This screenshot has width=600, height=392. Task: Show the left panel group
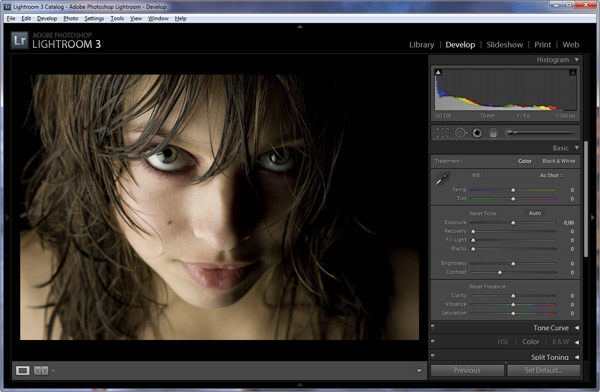point(7,217)
